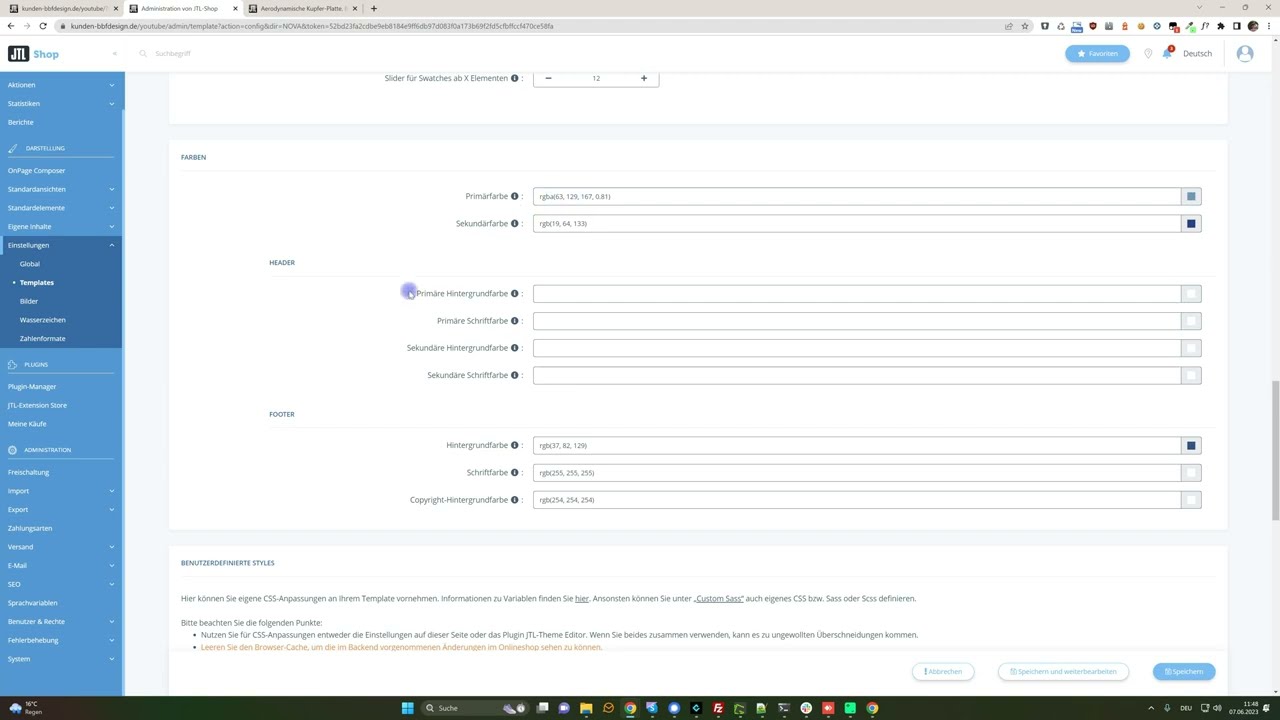Open Zahlenformate in the sidebar
Viewport: 1280px width, 720px height.
43,339
